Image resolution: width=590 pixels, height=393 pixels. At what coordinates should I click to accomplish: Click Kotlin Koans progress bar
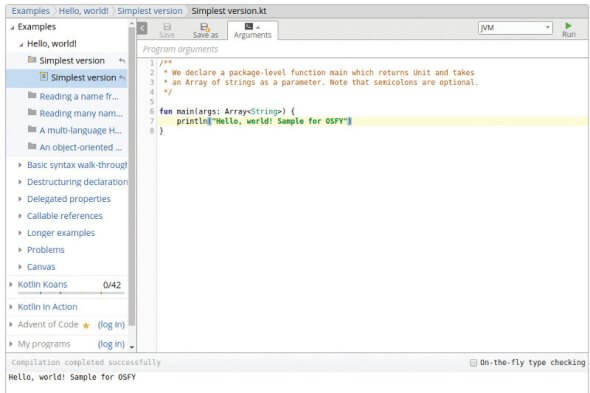point(71,292)
